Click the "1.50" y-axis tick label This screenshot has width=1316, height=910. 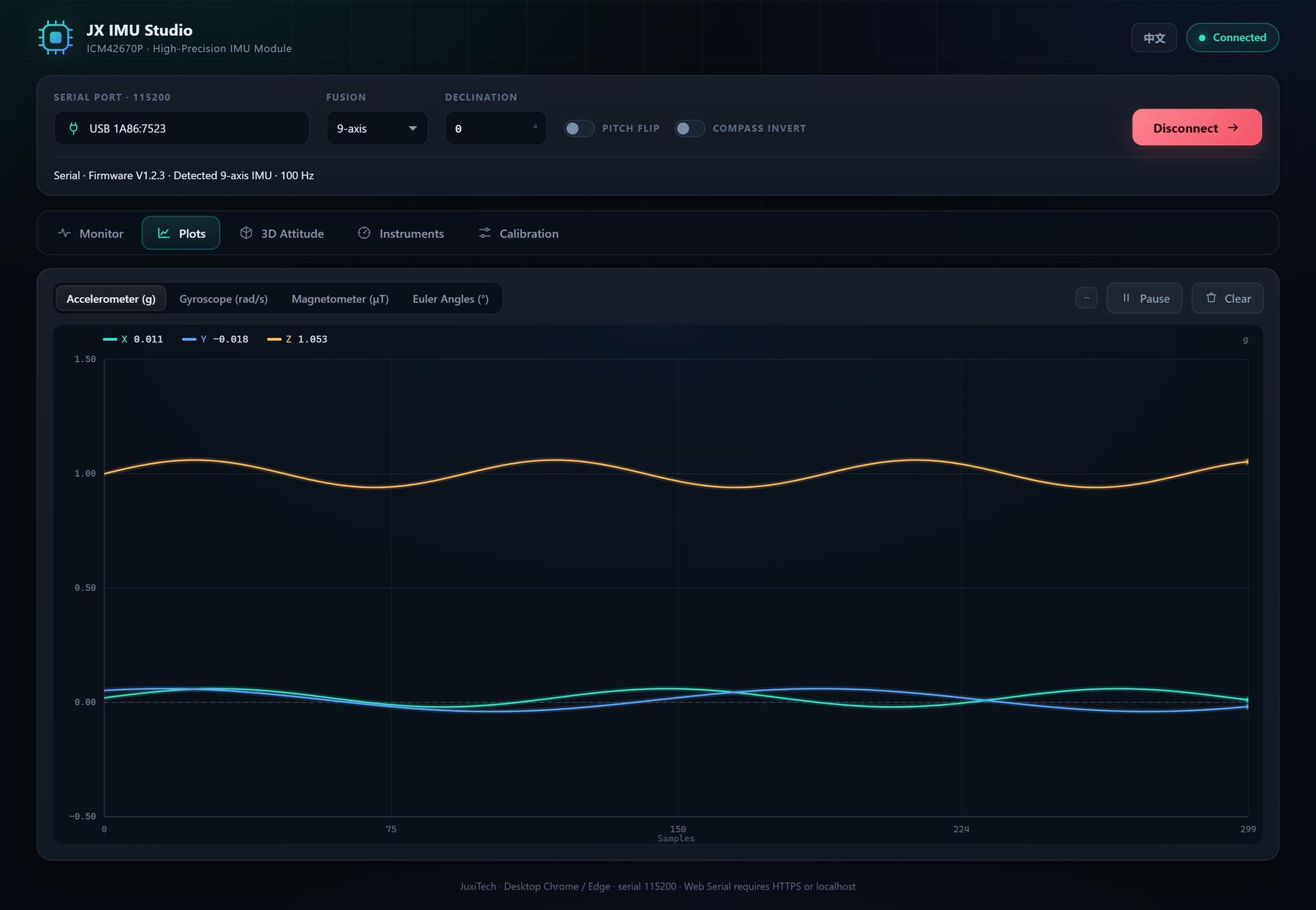85,359
